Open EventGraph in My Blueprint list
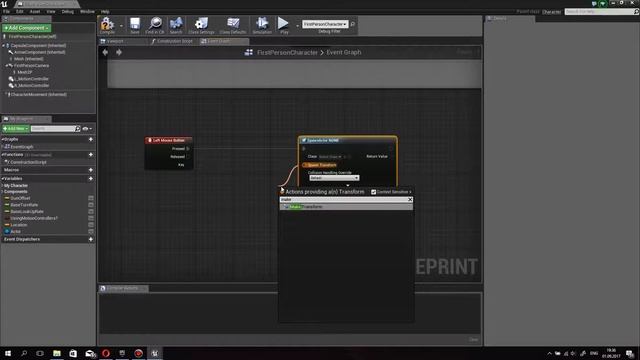Screen dimensions: 640x360 22,147
